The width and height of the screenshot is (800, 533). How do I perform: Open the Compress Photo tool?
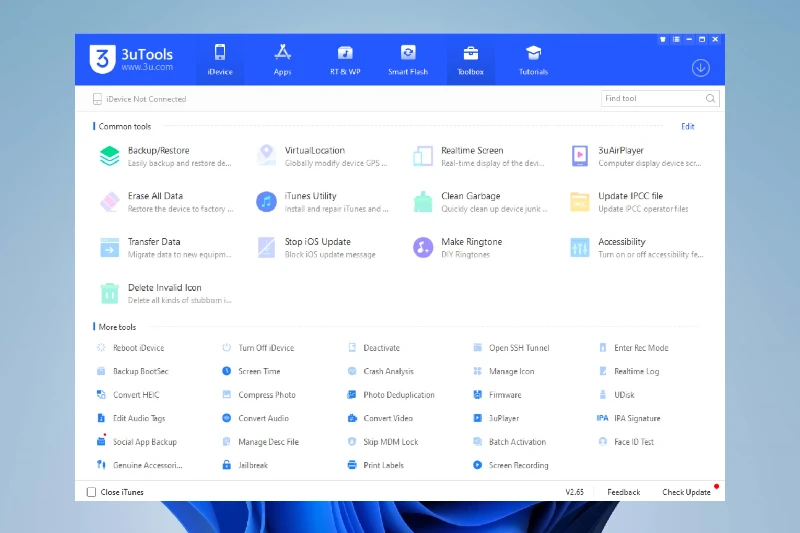(259, 395)
